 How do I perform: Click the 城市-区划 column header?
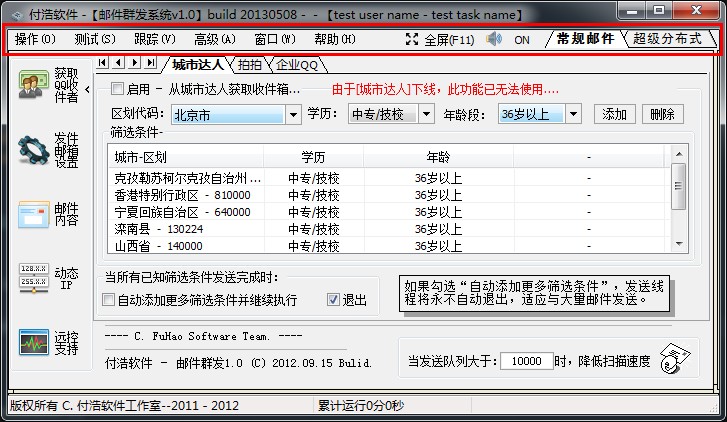point(185,157)
